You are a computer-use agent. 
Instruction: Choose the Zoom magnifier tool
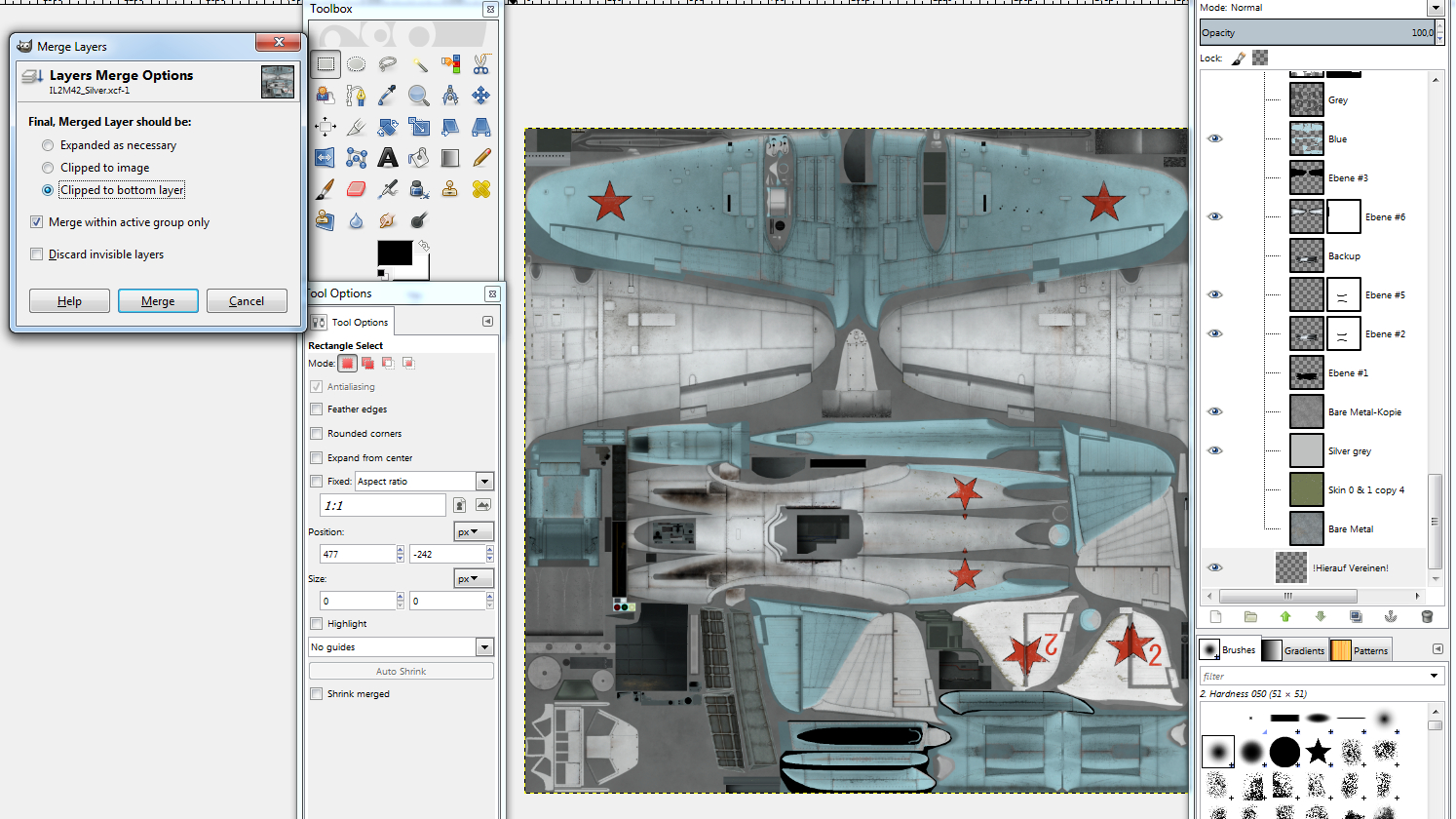(x=419, y=96)
